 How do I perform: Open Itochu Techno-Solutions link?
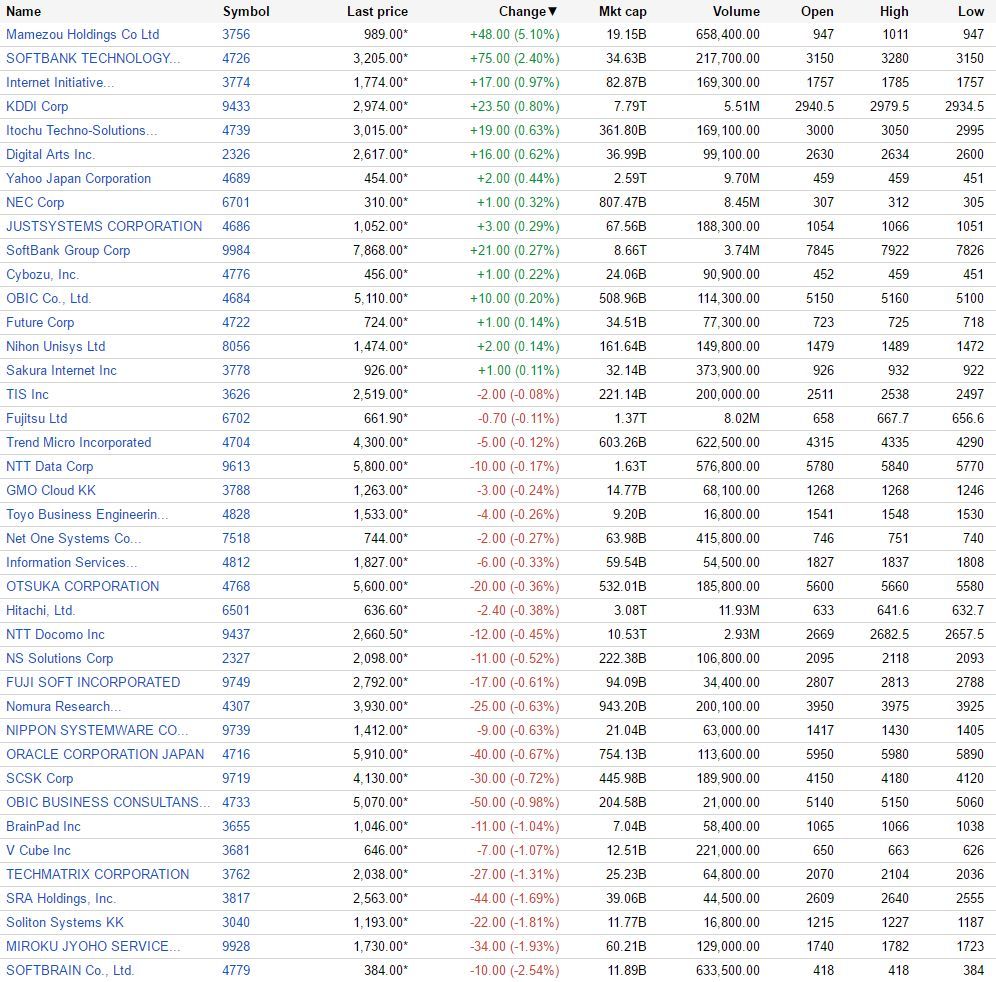[x=82, y=130]
